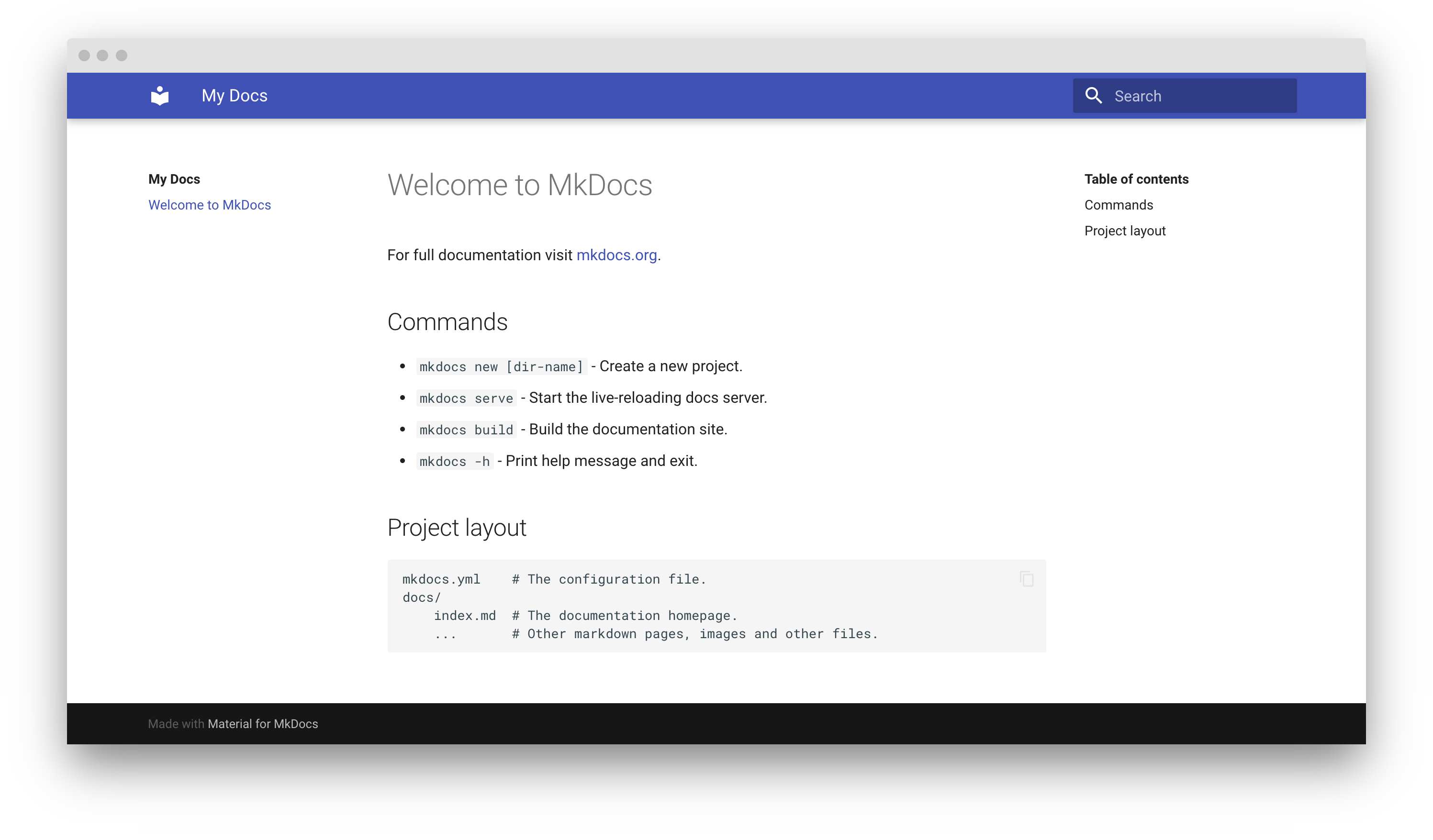
Task: Click the green traffic light button
Action: tap(122, 55)
